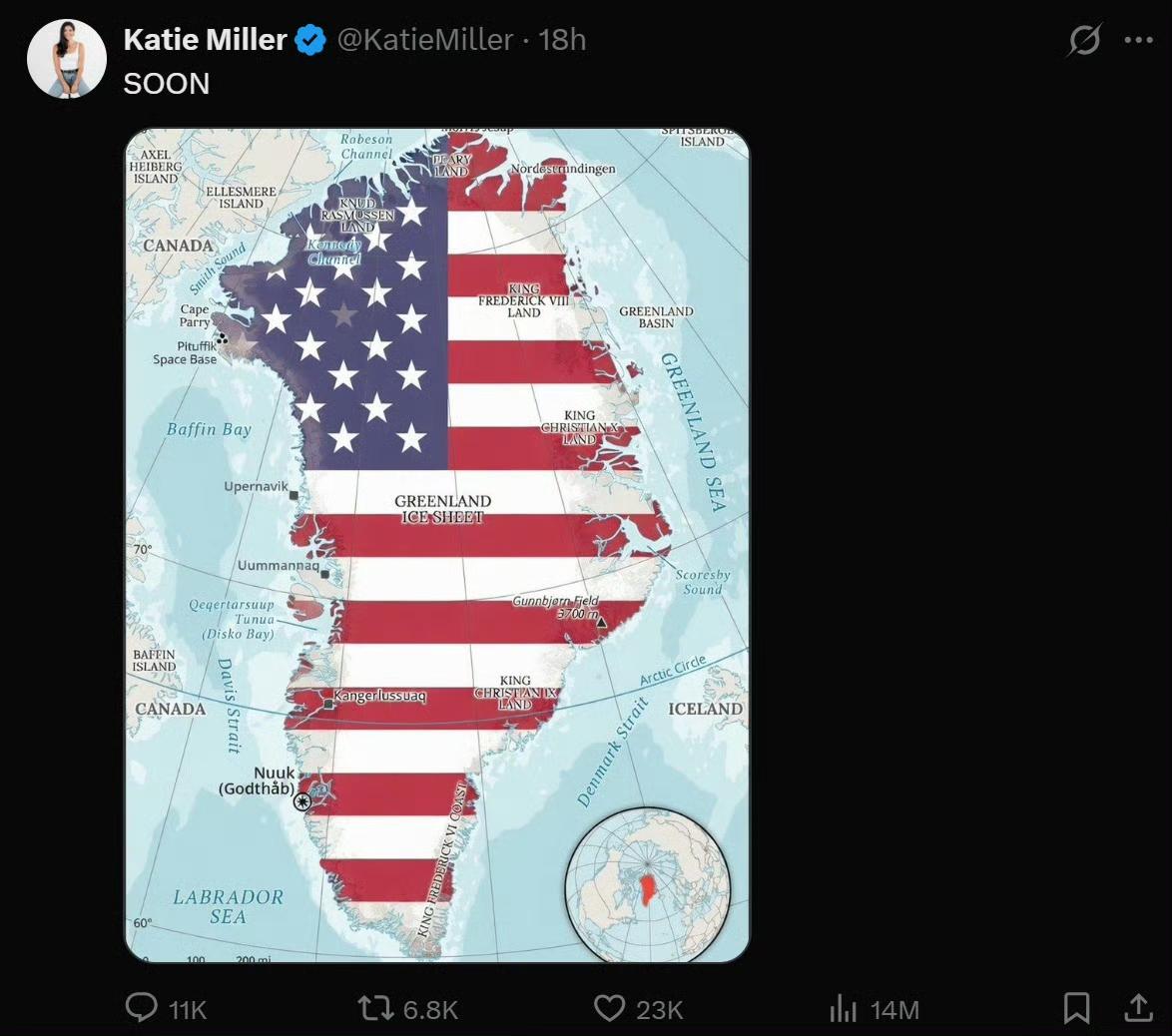Click the Katie Miller display name

tap(205, 40)
